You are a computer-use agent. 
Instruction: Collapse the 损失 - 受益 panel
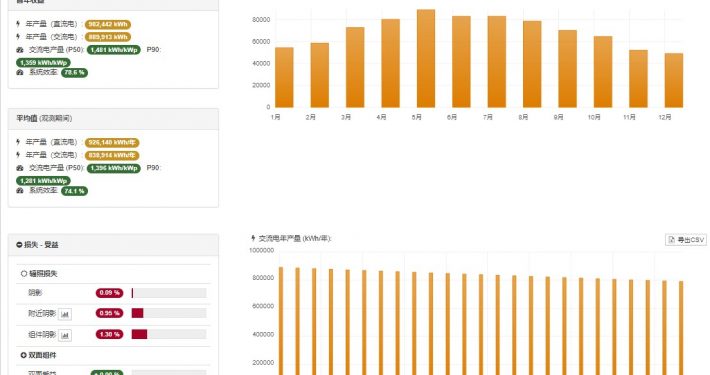pos(19,245)
